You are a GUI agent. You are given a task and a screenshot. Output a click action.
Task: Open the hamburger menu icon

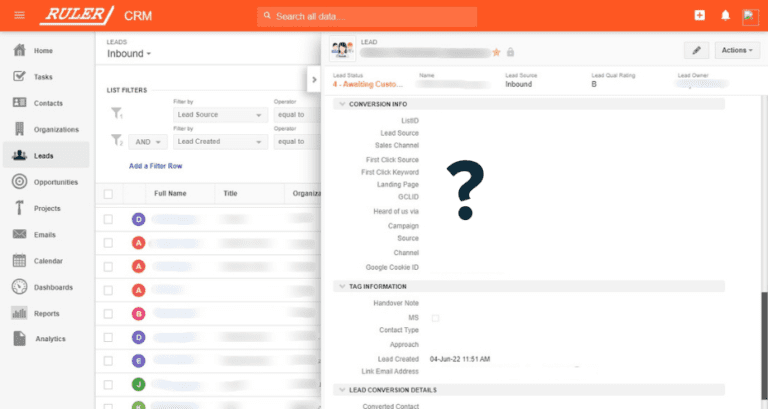click(20, 16)
